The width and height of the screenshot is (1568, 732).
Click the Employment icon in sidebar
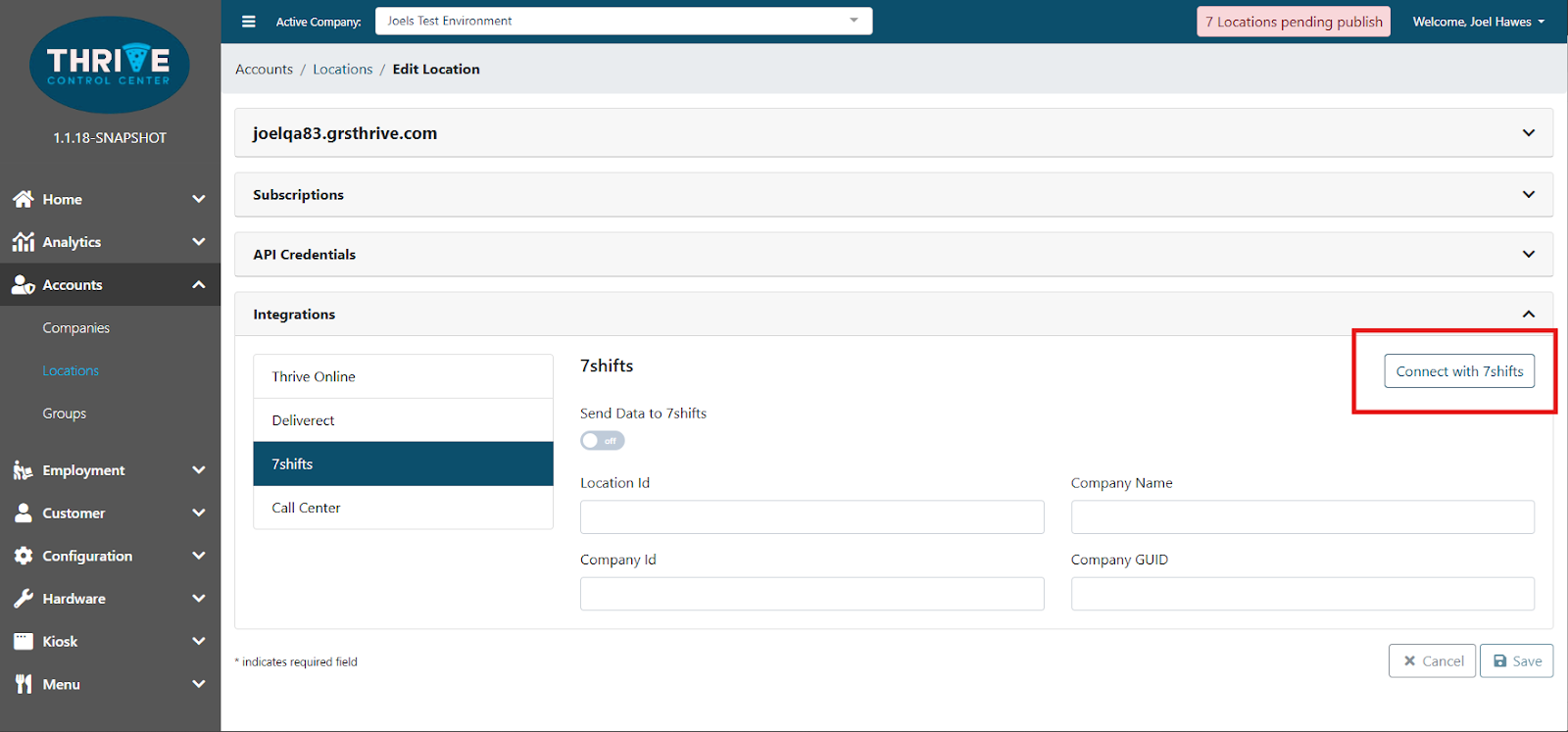(24, 470)
